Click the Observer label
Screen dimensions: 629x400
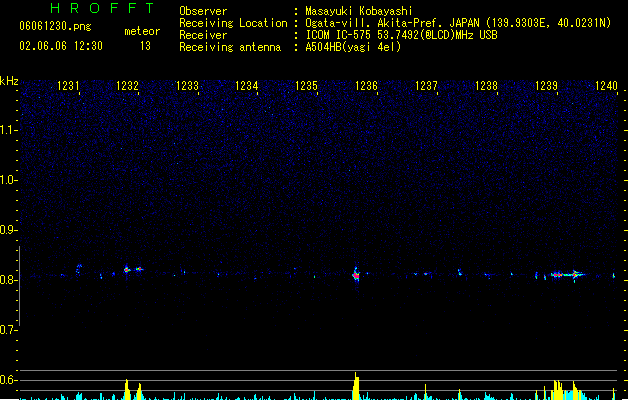pos(203,11)
